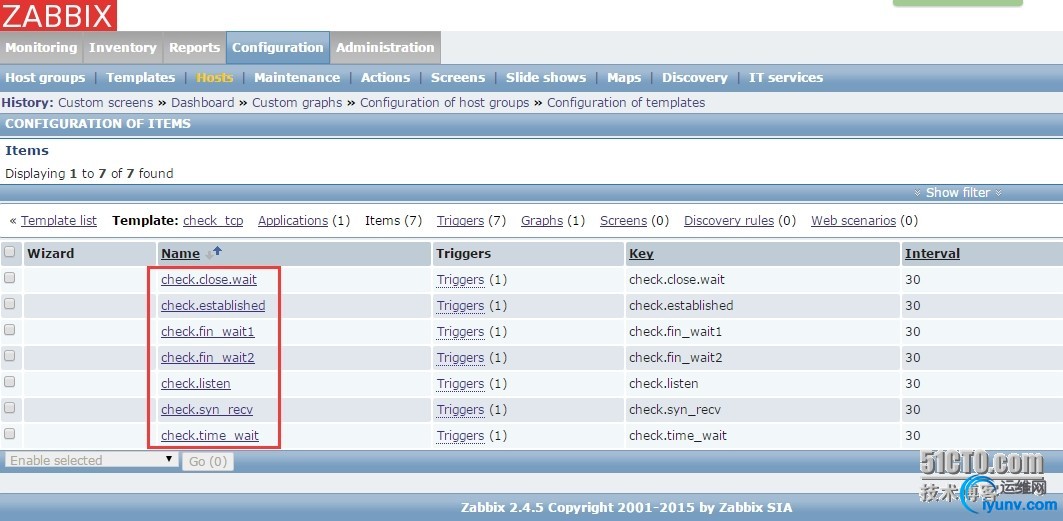Expand the Show filter panel
This screenshot has height=521, width=1063.
[x=957, y=192]
